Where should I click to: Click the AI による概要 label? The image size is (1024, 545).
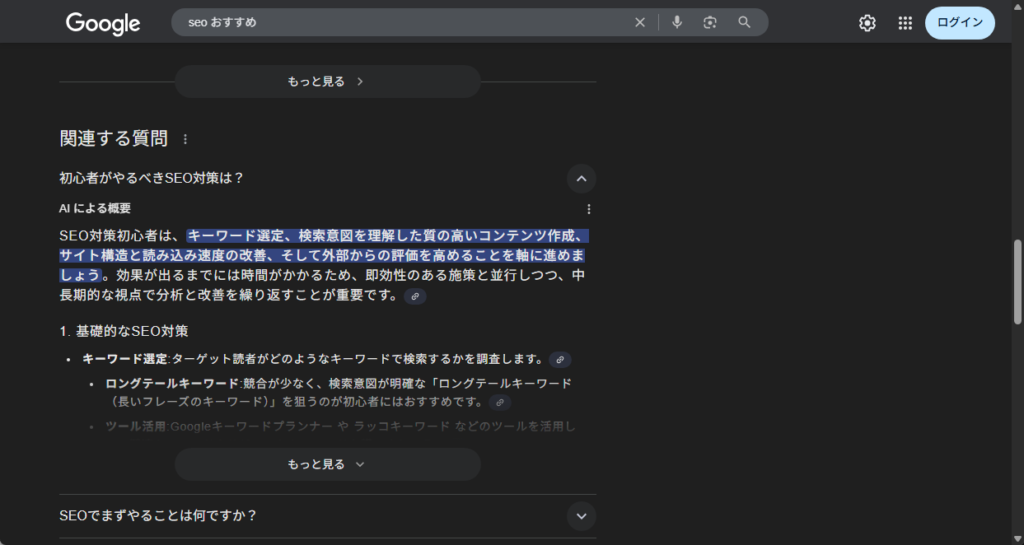click(95, 208)
